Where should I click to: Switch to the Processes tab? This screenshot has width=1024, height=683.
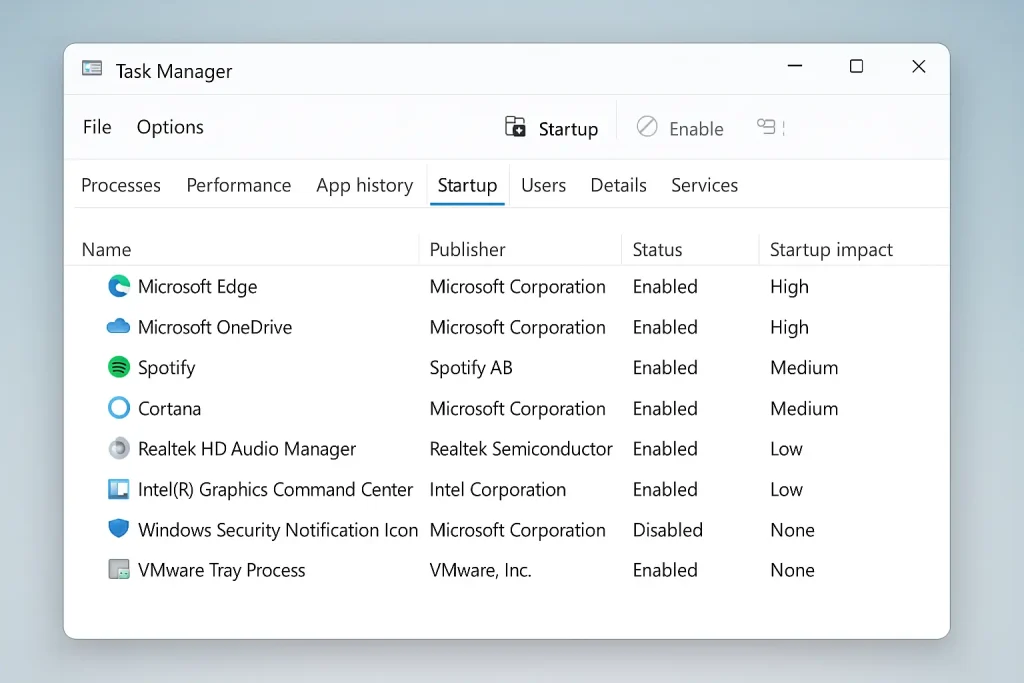(x=120, y=185)
